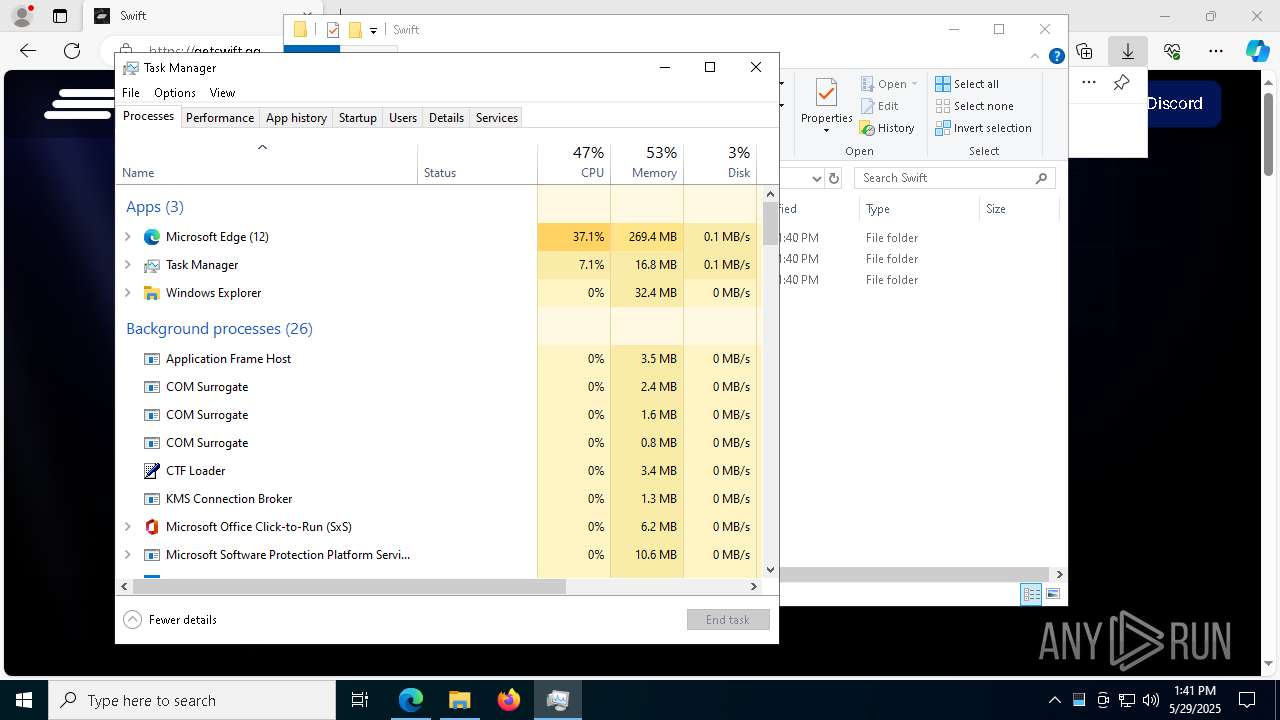Image resolution: width=1280 pixels, height=720 pixels.
Task: Open Edge settings and more menu
Action: click(x=1216, y=51)
